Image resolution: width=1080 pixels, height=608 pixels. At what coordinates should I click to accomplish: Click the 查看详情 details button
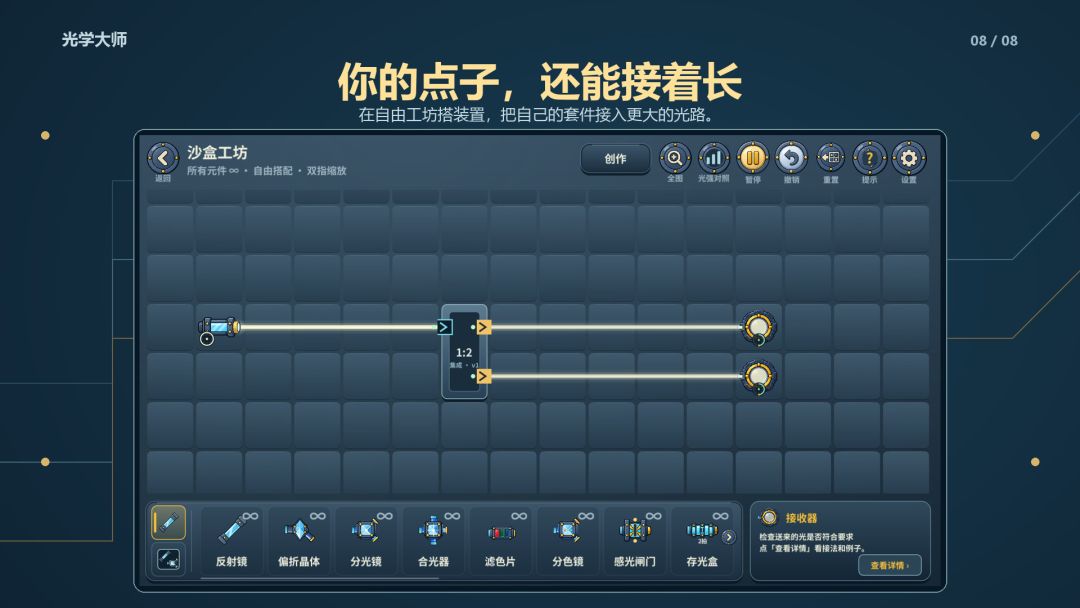[889, 565]
